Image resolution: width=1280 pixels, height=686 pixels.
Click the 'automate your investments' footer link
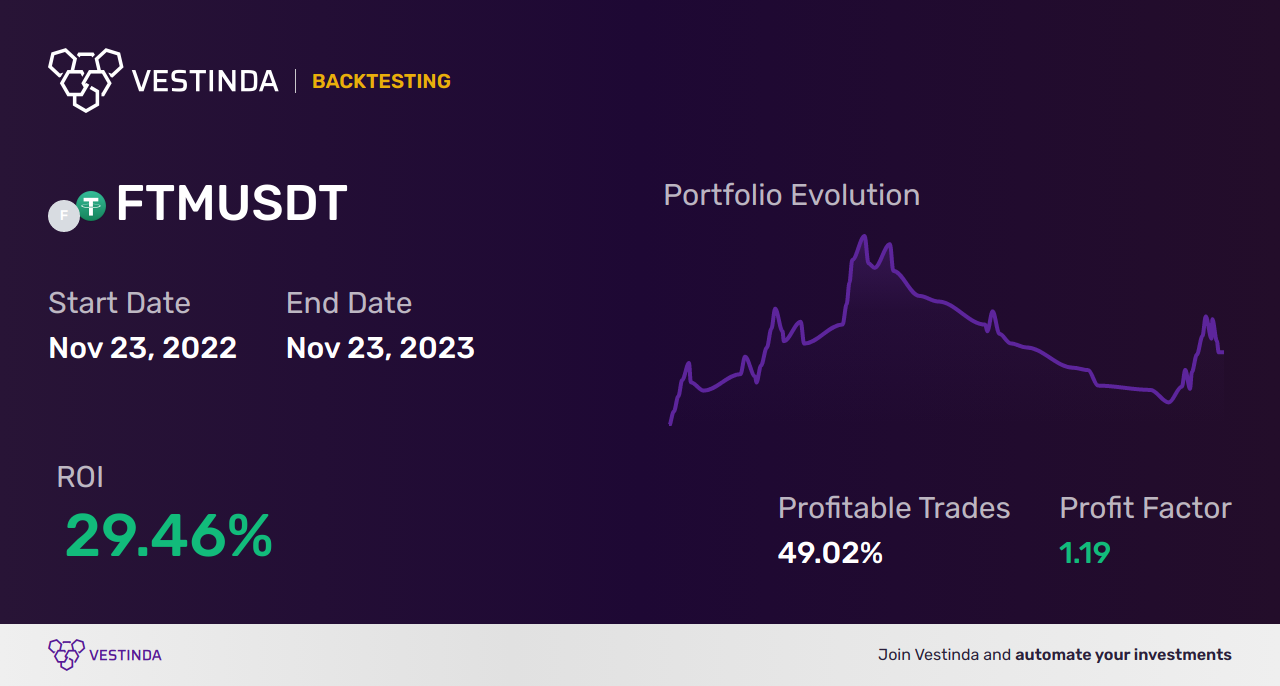pos(1123,655)
